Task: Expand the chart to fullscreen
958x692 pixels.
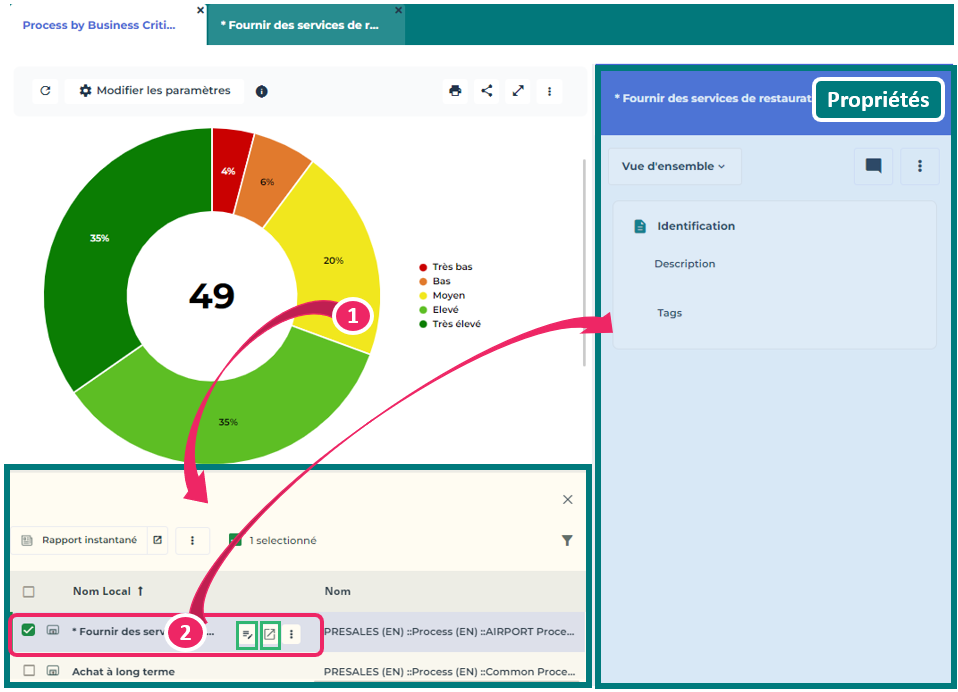Action: pos(518,91)
